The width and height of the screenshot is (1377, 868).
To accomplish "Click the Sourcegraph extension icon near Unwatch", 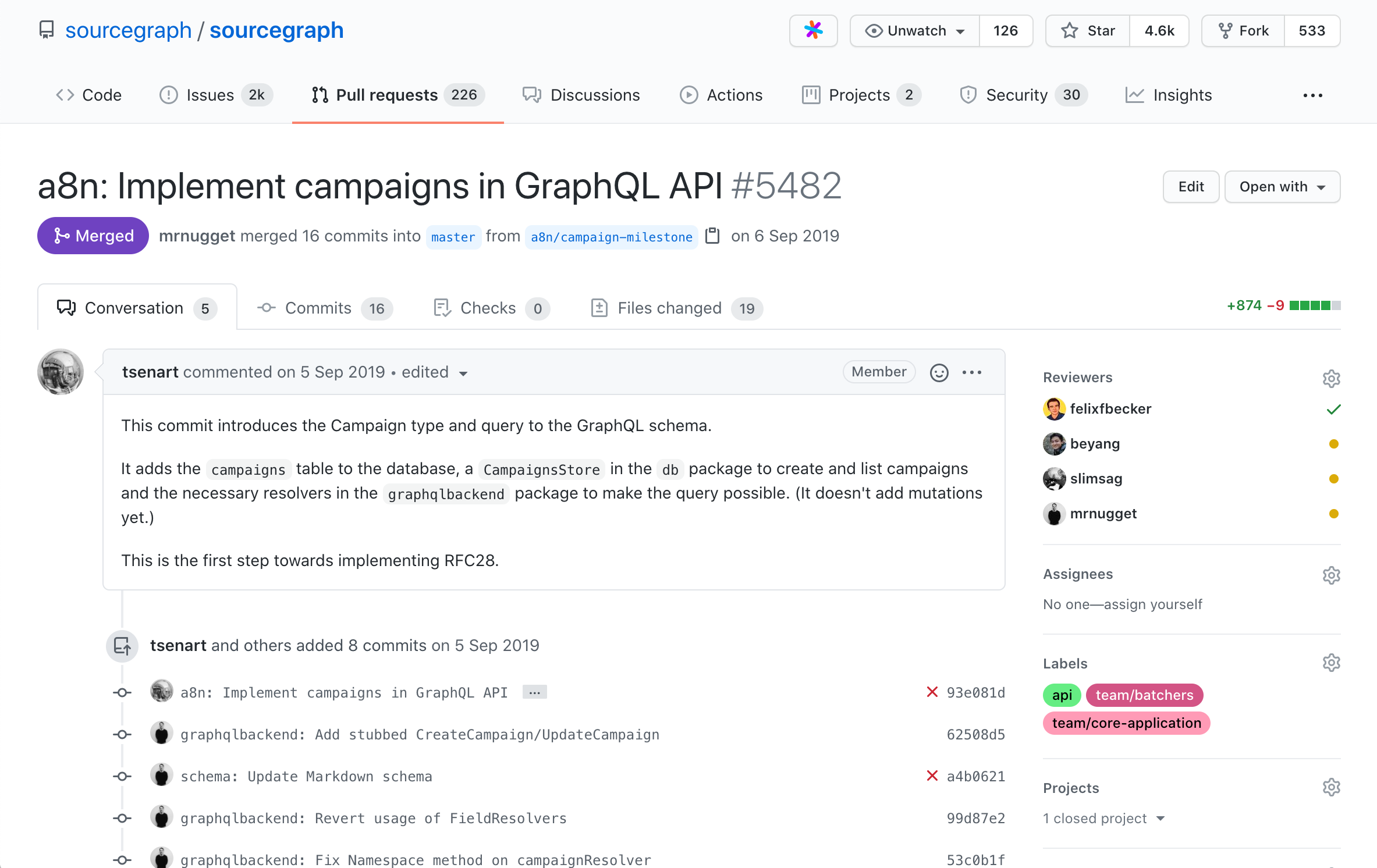I will [x=813, y=30].
